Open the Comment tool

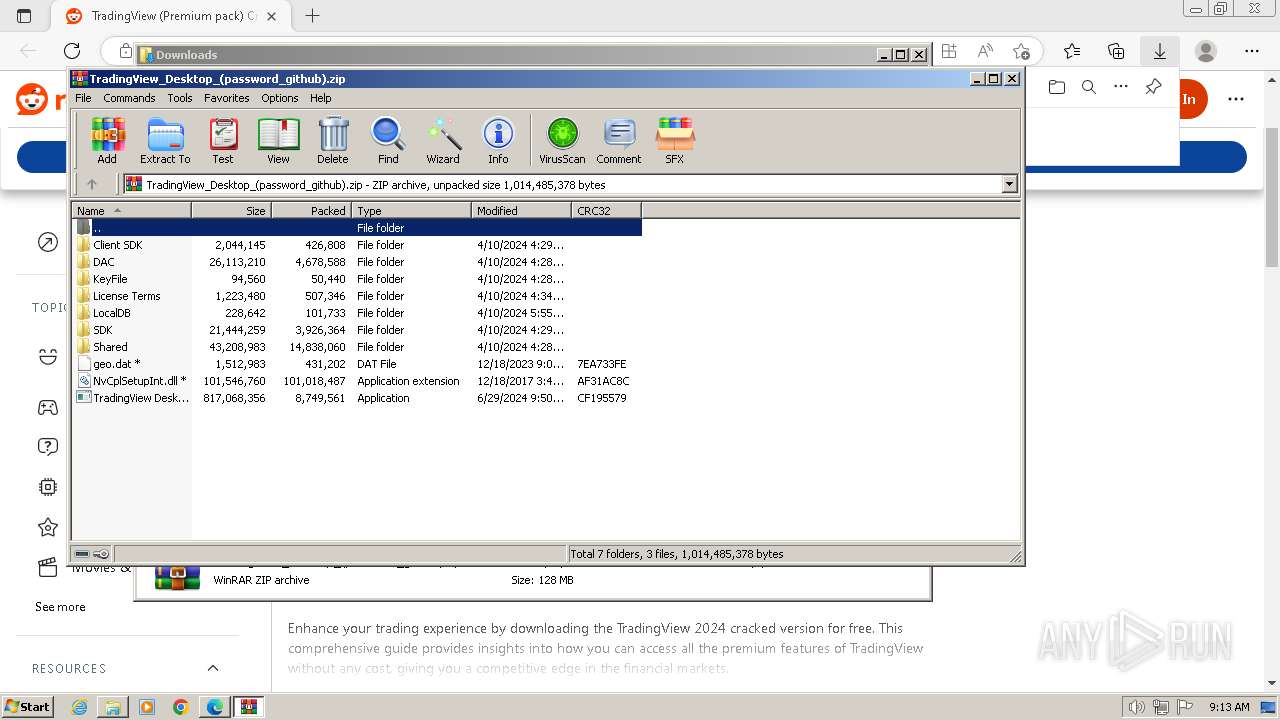pos(619,141)
